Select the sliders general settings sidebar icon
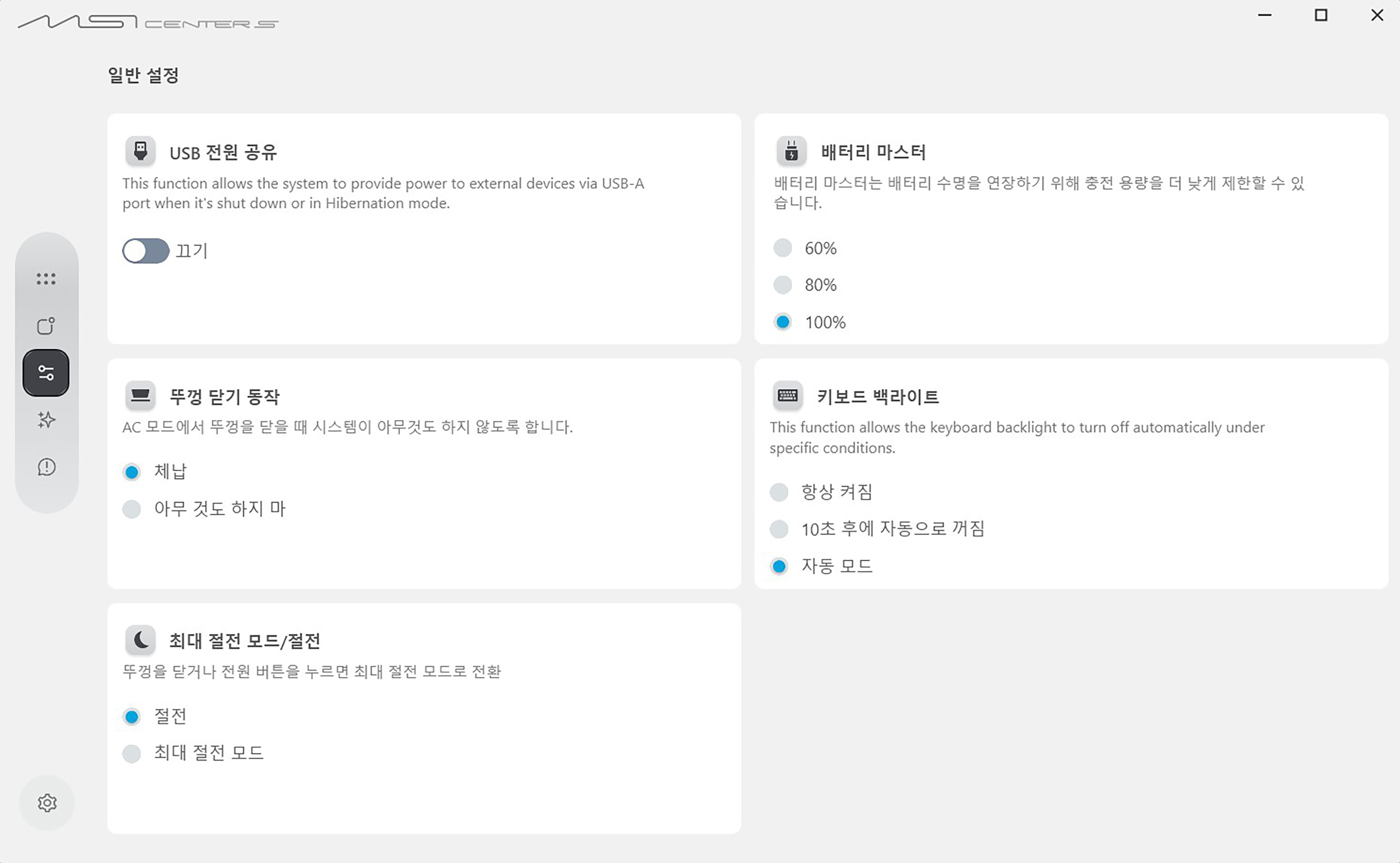The height and width of the screenshot is (863, 1400). point(46,373)
